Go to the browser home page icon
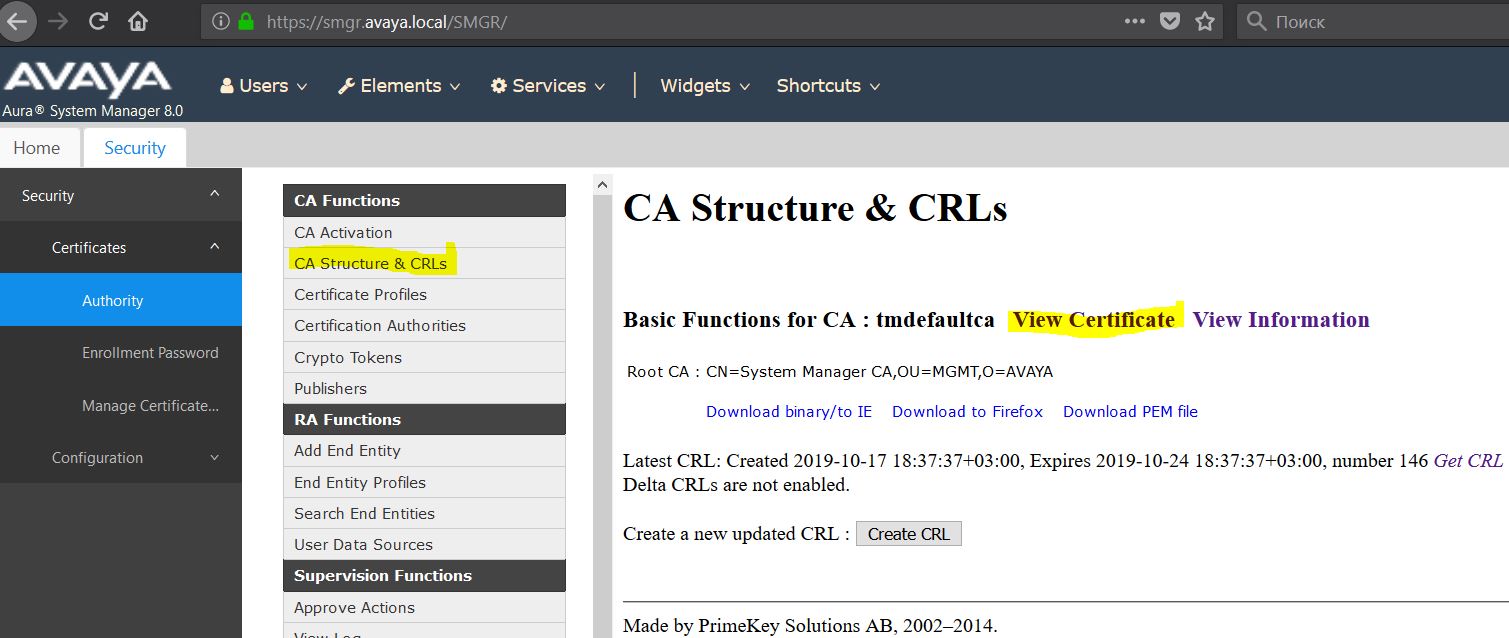1509x638 pixels. pos(138,21)
